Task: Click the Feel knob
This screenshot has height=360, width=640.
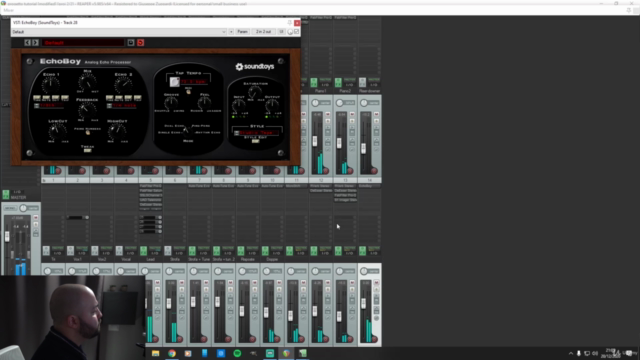Action: [204, 102]
